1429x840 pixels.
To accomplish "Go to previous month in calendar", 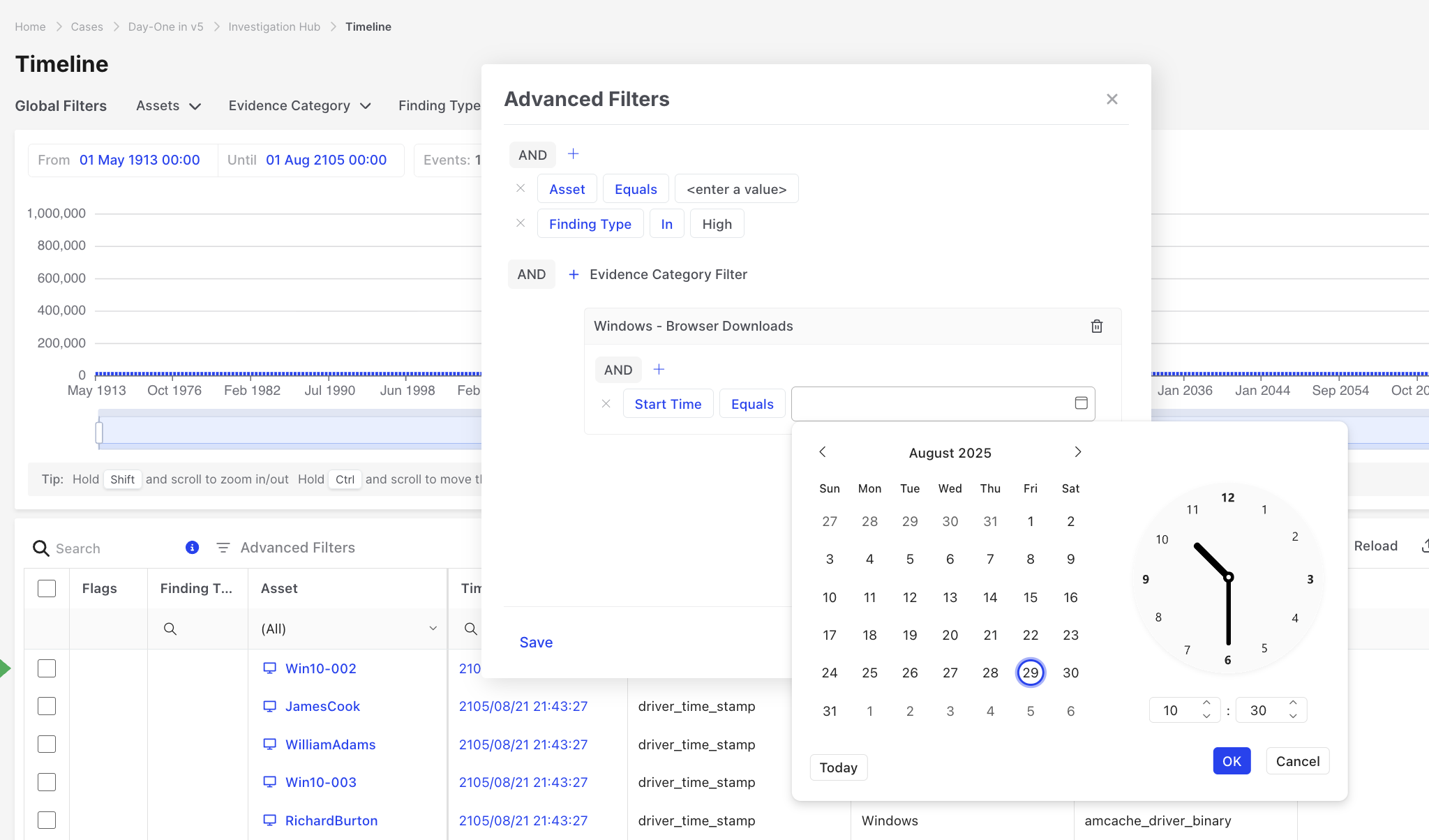I will 823,452.
